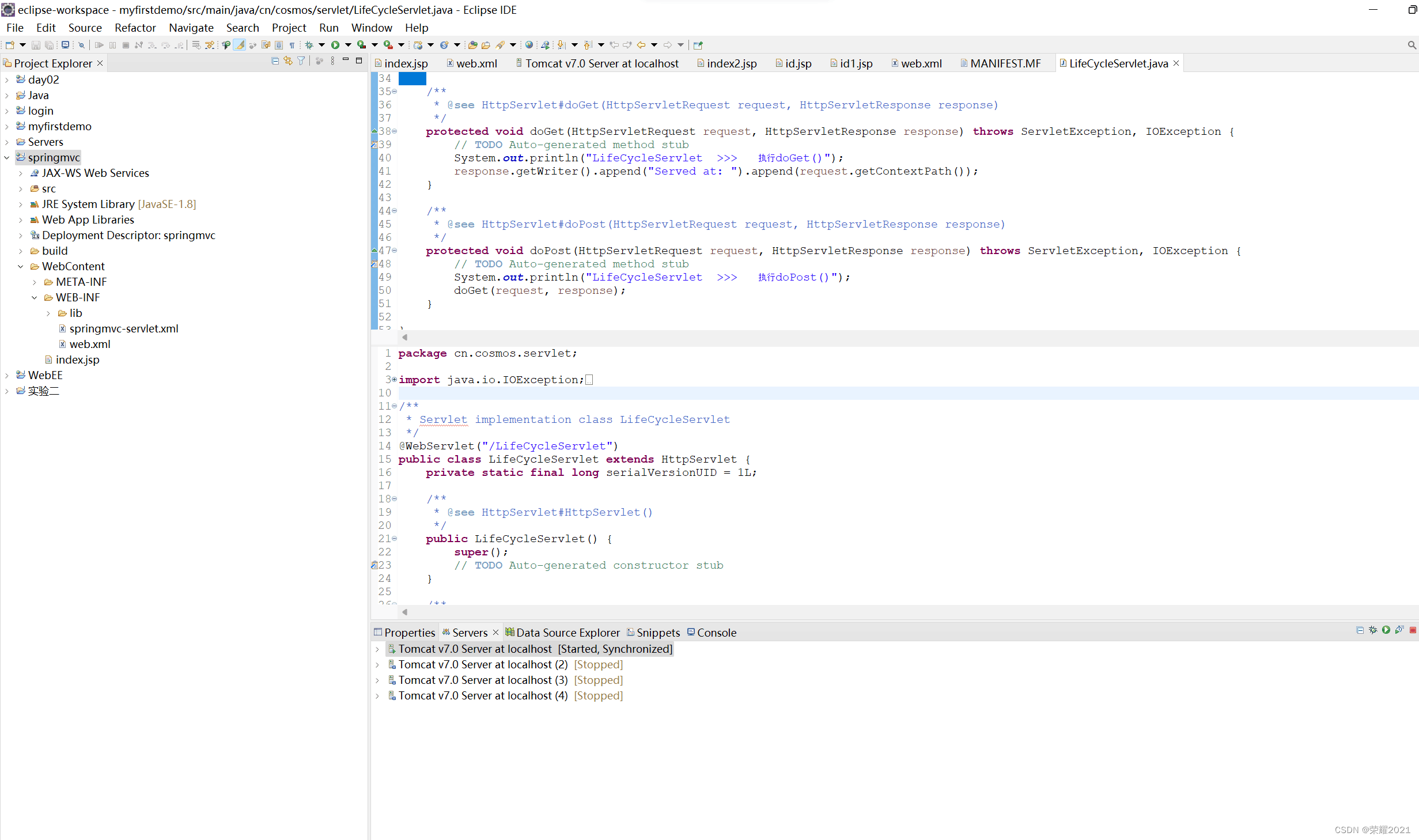Screen dimensions: 1419x840
Task: Switch to the Console tab
Action: point(712,633)
